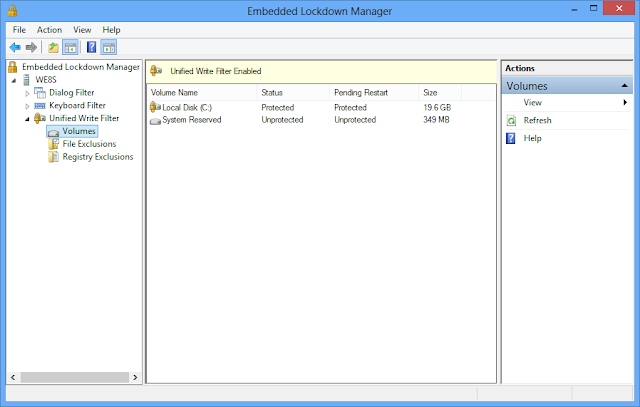Select the Keyboard Filter node label
640x407 pixels.
tap(78, 105)
